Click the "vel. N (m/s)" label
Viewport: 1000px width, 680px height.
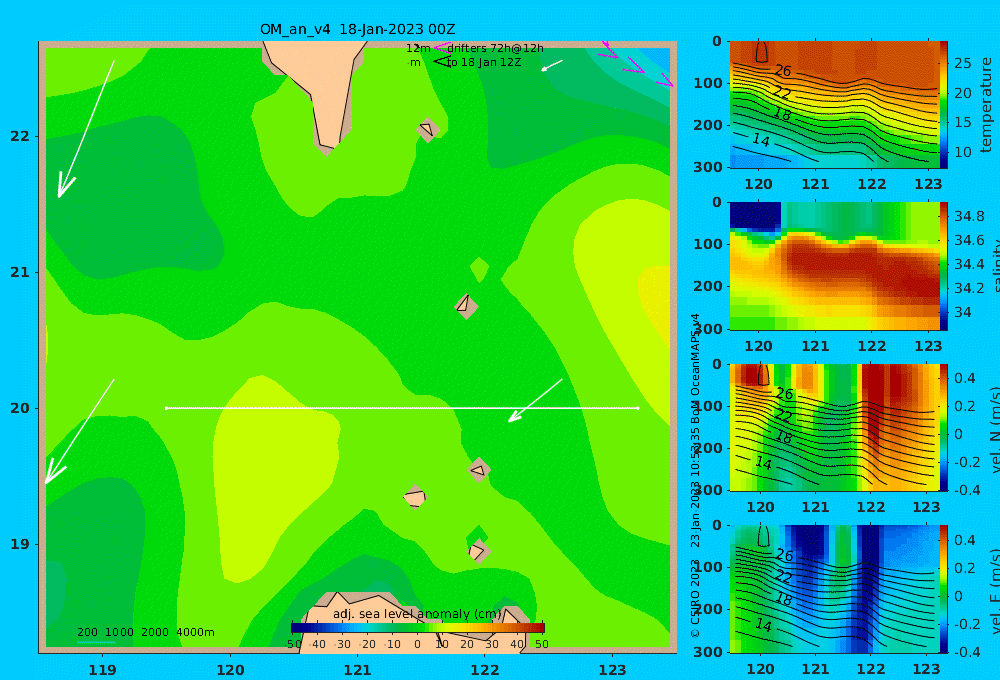pyautogui.click(x=994, y=429)
